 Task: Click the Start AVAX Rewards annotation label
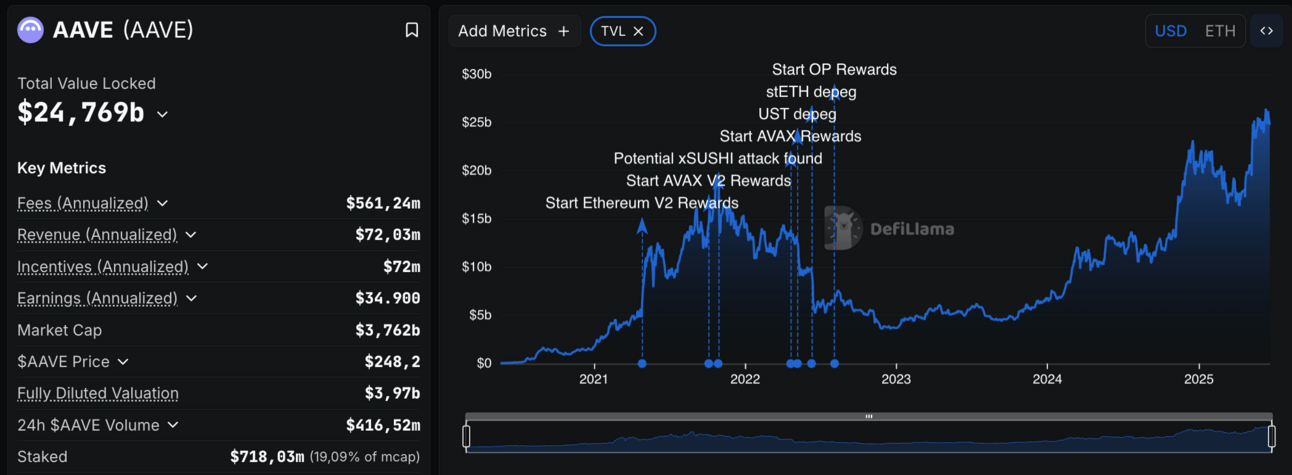click(x=790, y=136)
